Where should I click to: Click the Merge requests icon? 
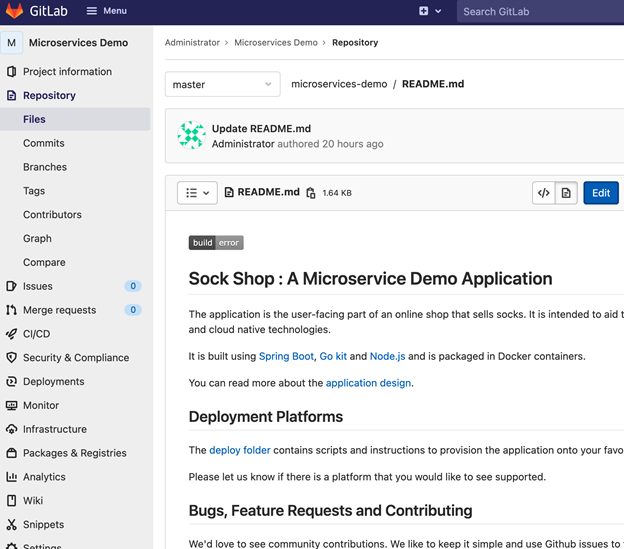(x=12, y=310)
